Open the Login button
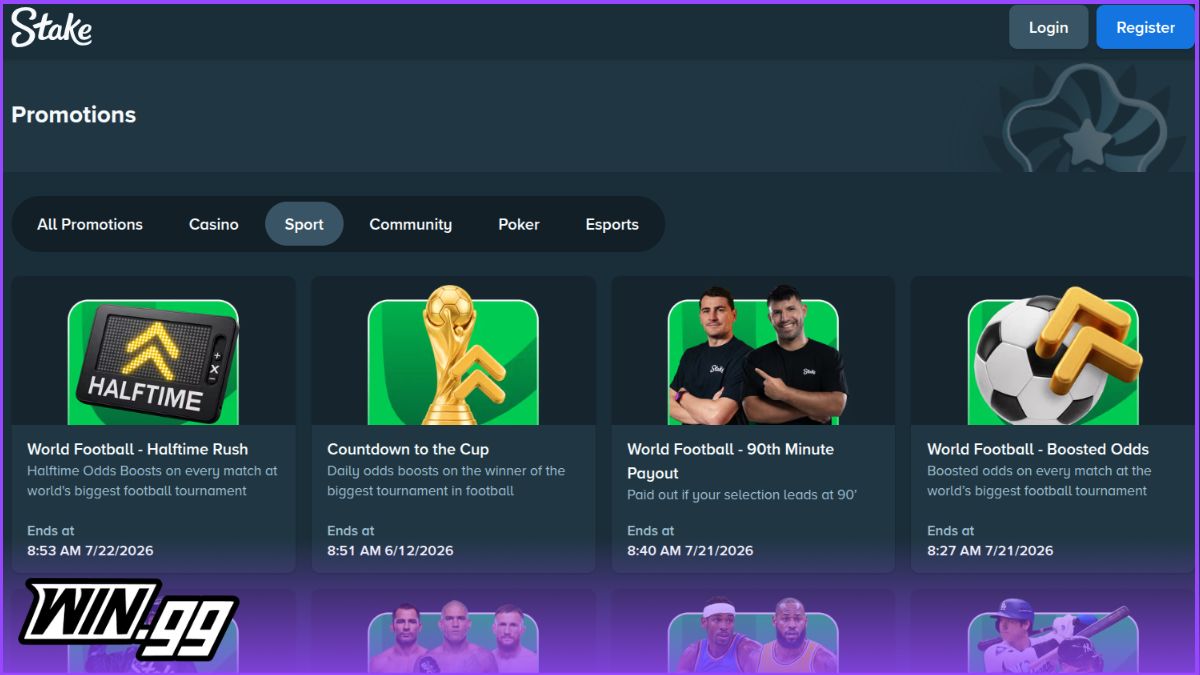The width and height of the screenshot is (1200, 675). pos(1048,27)
